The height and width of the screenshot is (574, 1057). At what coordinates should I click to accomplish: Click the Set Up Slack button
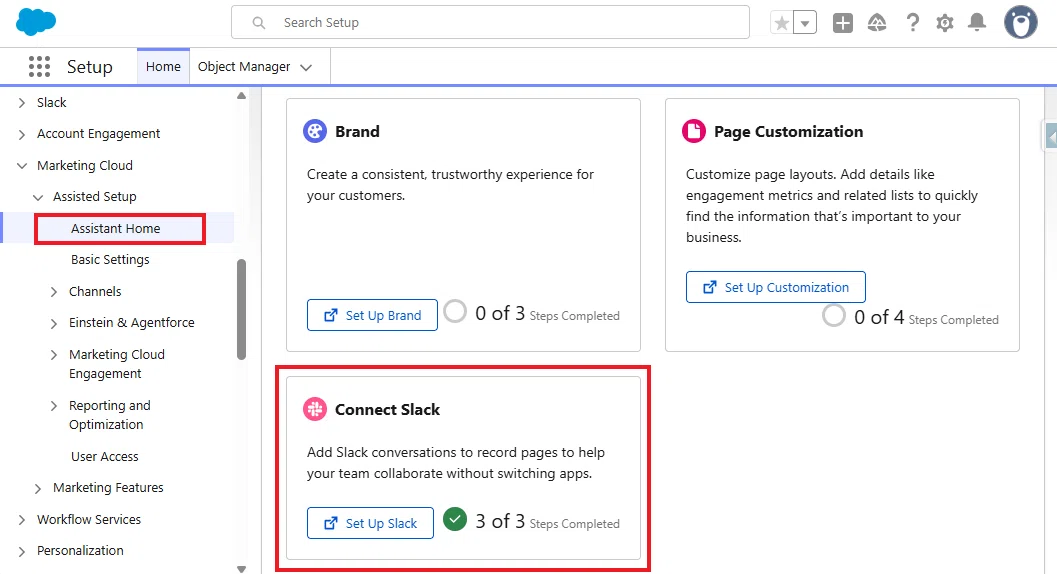[370, 523]
